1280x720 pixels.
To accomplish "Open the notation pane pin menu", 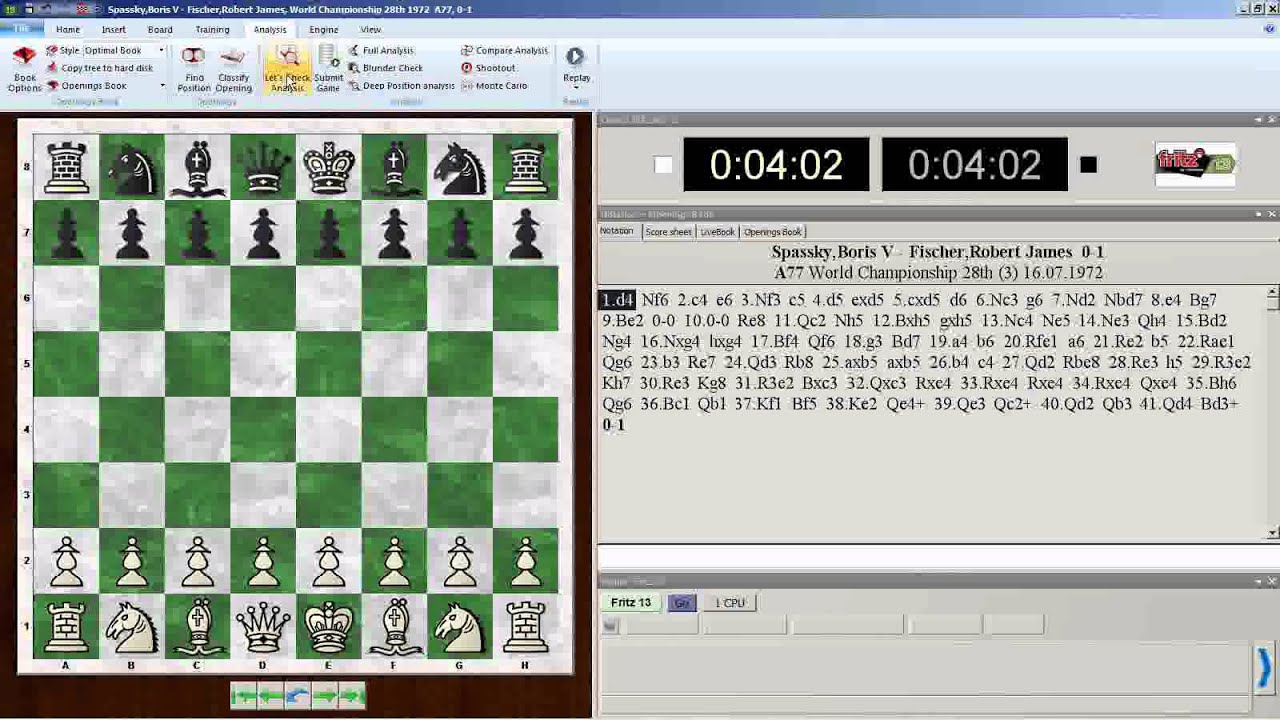I will [1258, 214].
